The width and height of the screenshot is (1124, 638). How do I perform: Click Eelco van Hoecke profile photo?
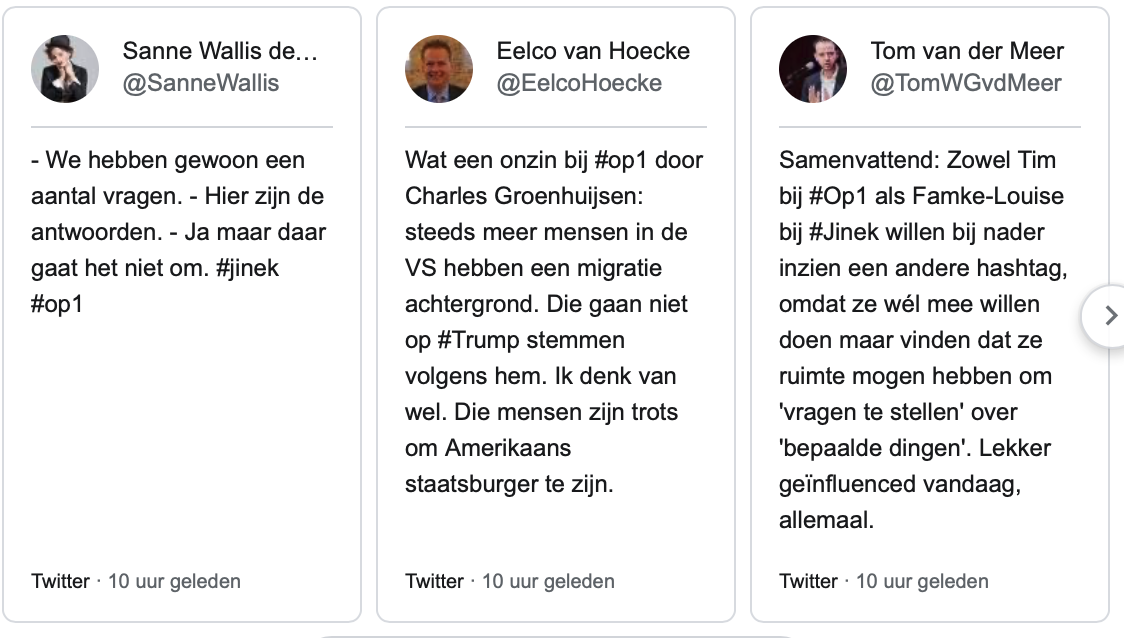[439, 69]
